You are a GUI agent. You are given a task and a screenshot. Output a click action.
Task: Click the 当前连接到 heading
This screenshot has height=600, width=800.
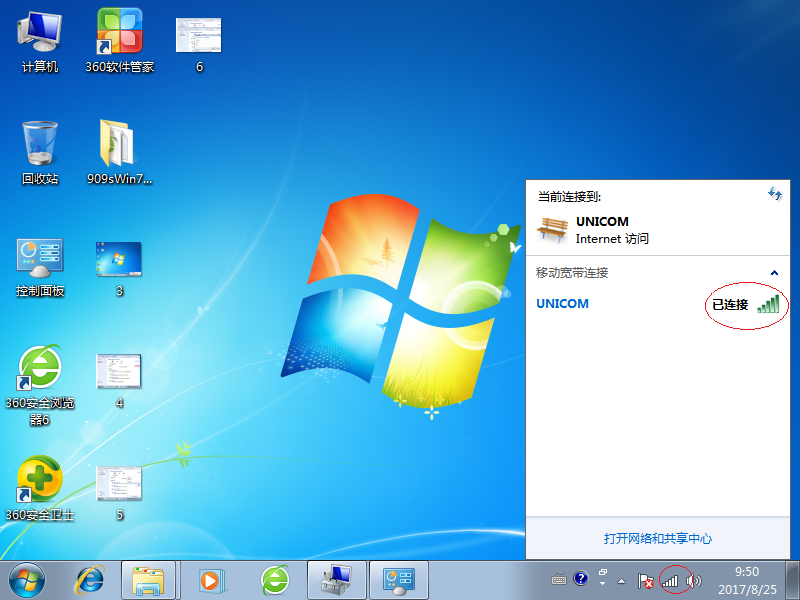coord(569,196)
